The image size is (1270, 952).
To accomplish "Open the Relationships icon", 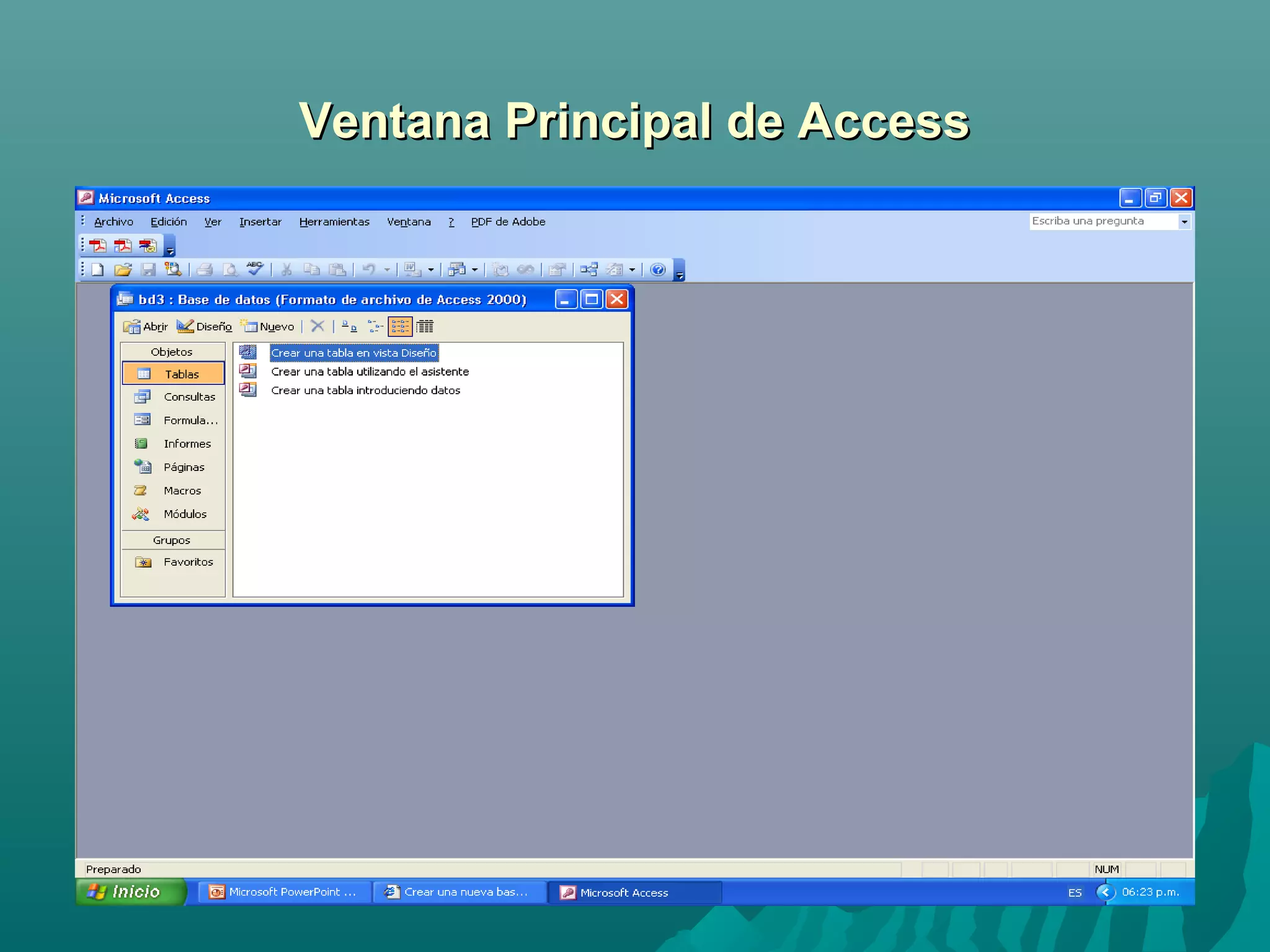I will 589,270.
